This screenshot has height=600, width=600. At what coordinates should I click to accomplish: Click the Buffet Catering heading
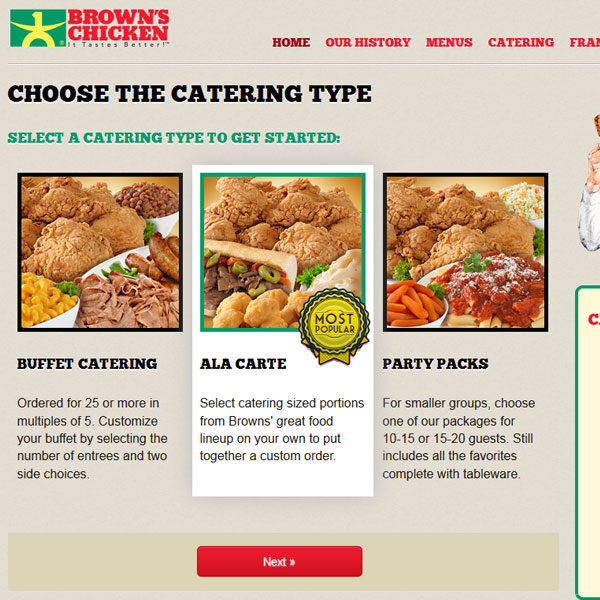[x=87, y=364]
